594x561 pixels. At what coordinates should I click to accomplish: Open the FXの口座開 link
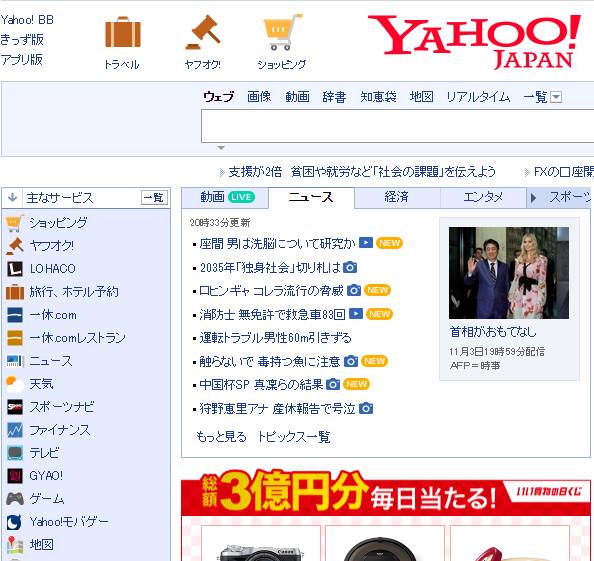pos(564,172)
